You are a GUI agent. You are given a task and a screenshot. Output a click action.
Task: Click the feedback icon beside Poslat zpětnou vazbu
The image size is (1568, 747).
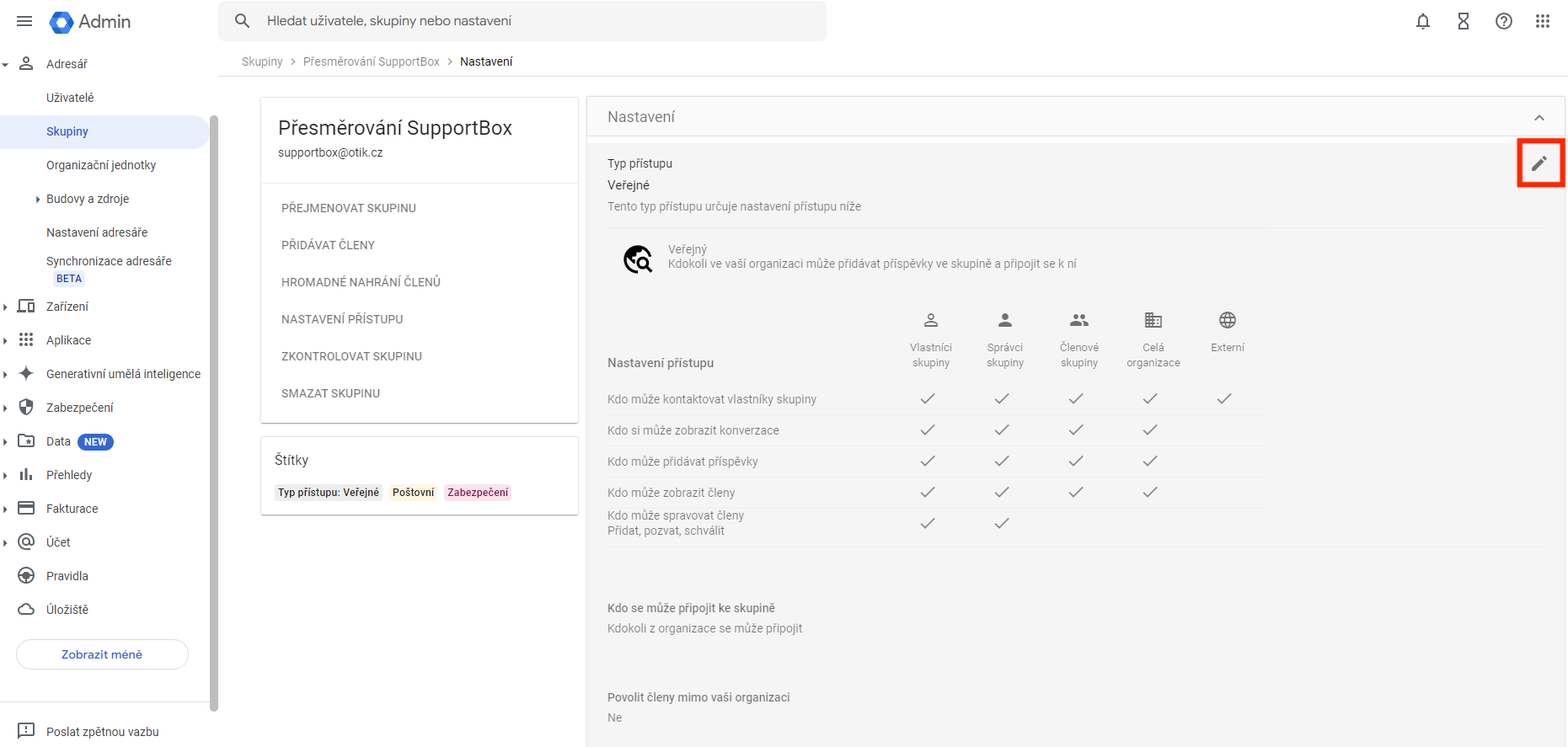(x=26, y=731)
